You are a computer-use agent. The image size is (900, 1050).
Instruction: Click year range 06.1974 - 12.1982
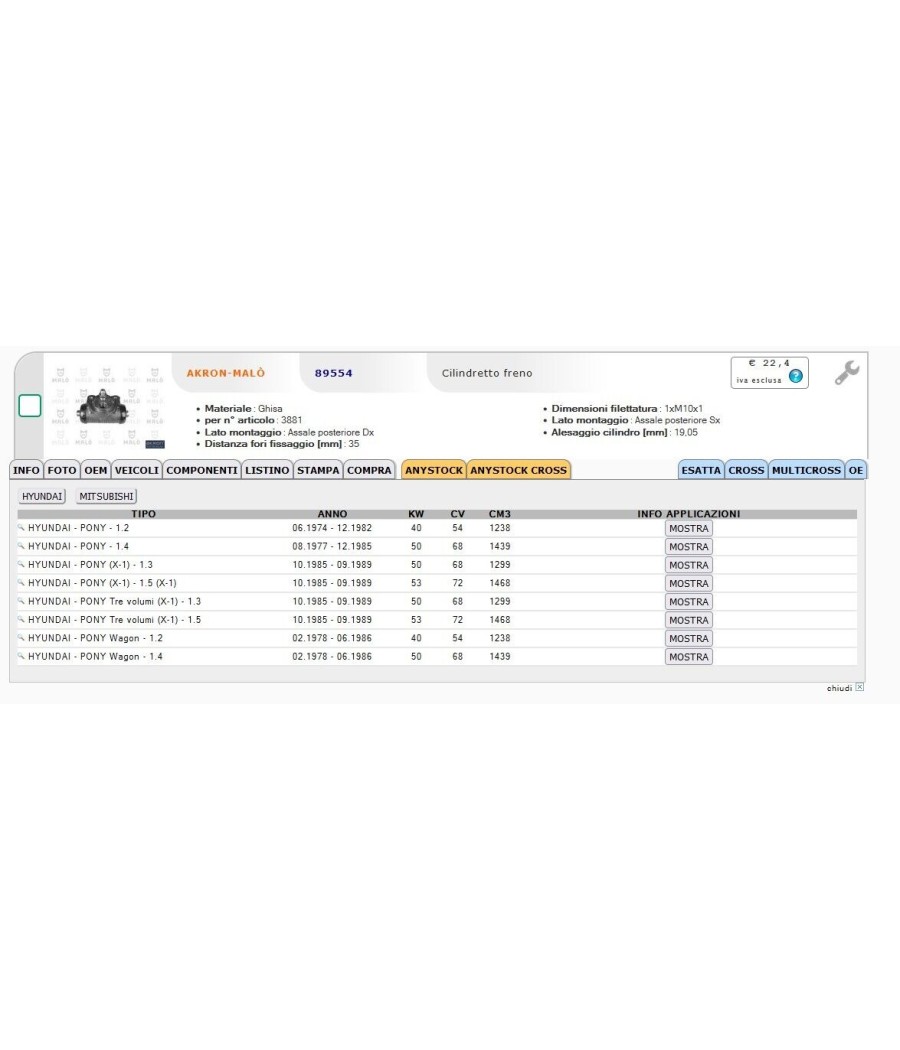click(x=332, y=528)
